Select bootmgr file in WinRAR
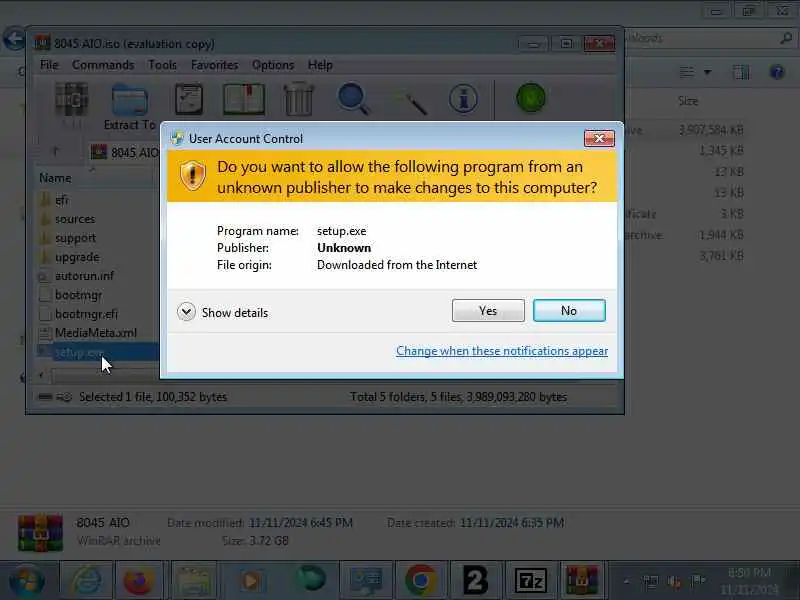This screenshot has width=800, height=600. tap(78, 295)
